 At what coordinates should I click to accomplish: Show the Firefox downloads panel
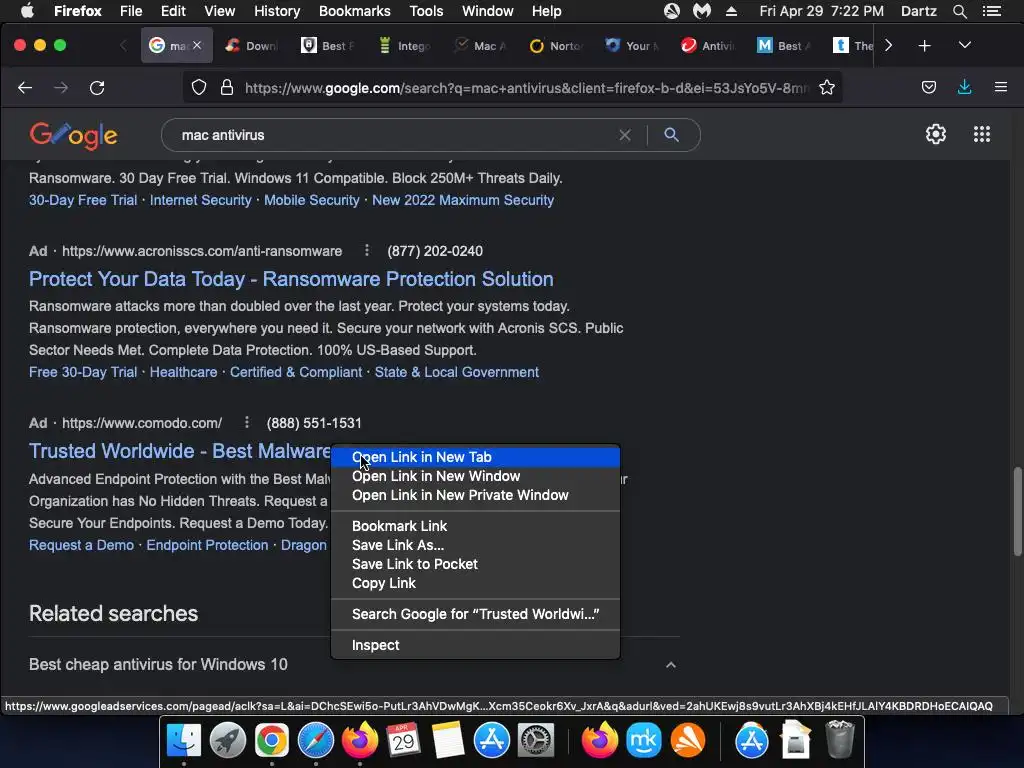(965, 88)
